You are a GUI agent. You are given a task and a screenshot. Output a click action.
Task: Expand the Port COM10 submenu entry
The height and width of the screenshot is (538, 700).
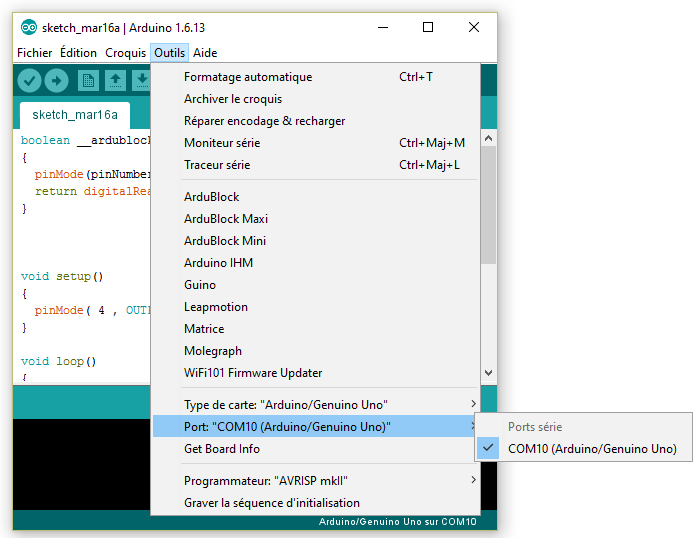point(316,426)
